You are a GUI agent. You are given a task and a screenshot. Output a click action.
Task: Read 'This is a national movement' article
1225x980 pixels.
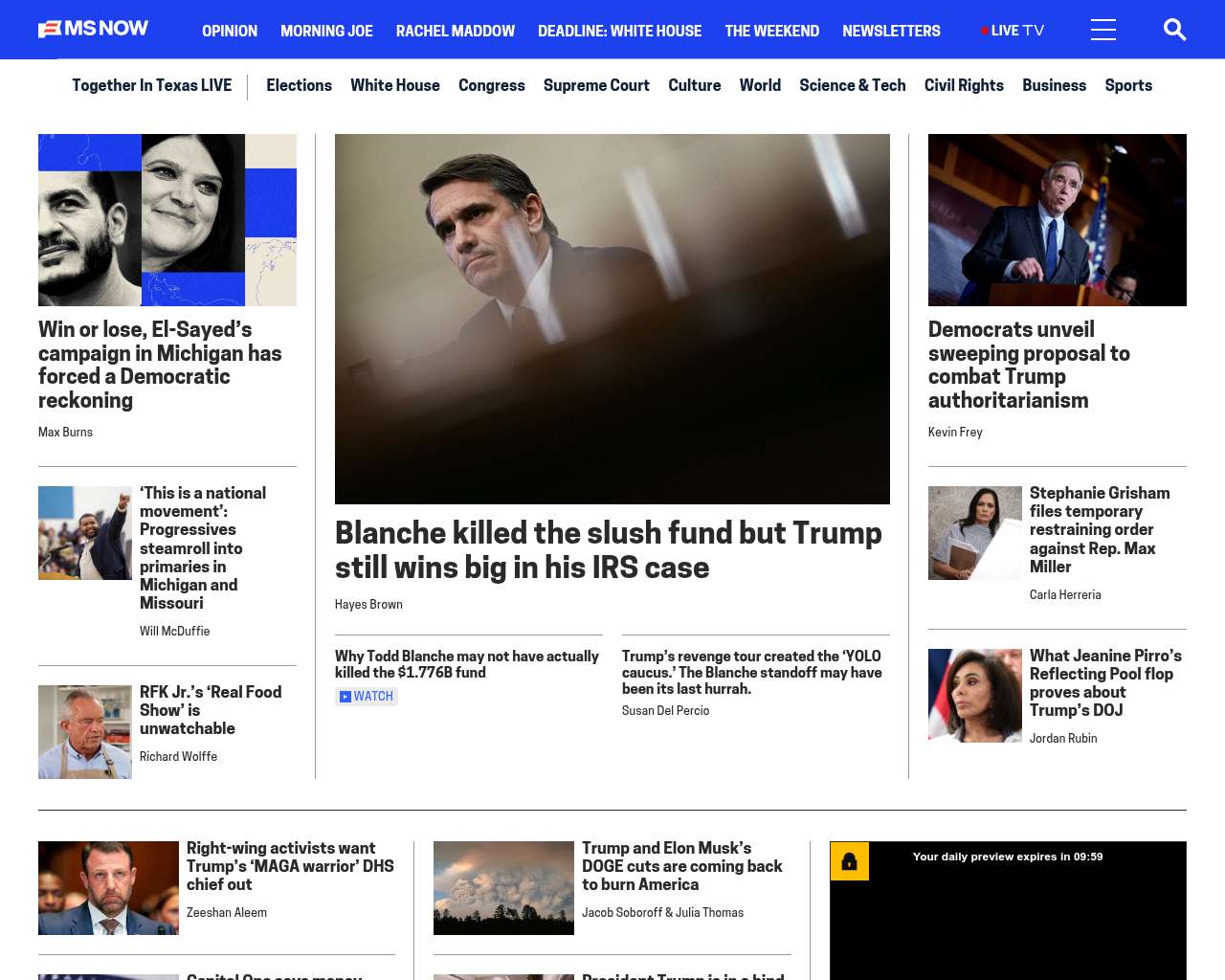tap(203, 547)
